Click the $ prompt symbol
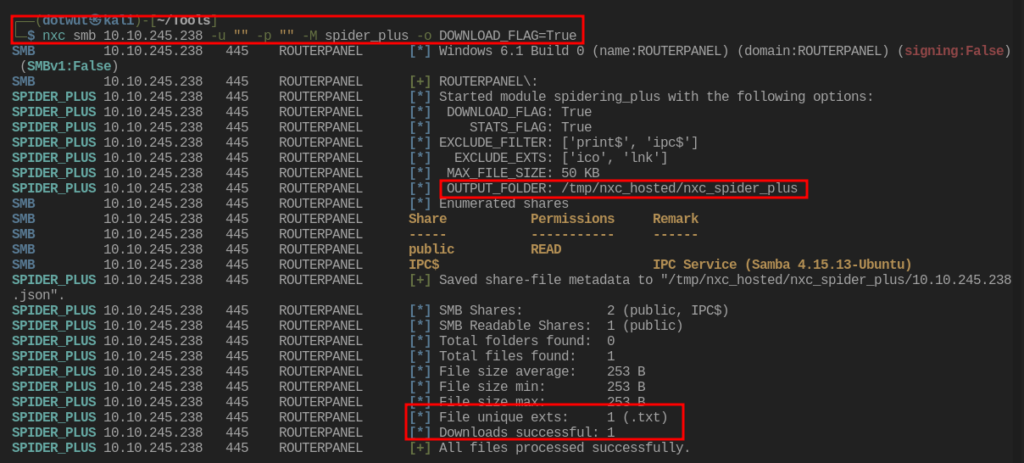The width and height of the screenshot is (1024, 463). [x=31, y=33]
